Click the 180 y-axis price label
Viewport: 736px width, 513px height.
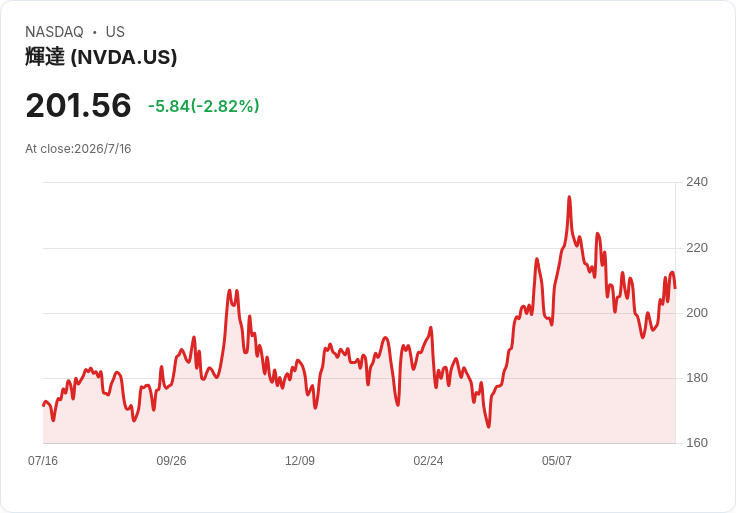pos(697,378)
